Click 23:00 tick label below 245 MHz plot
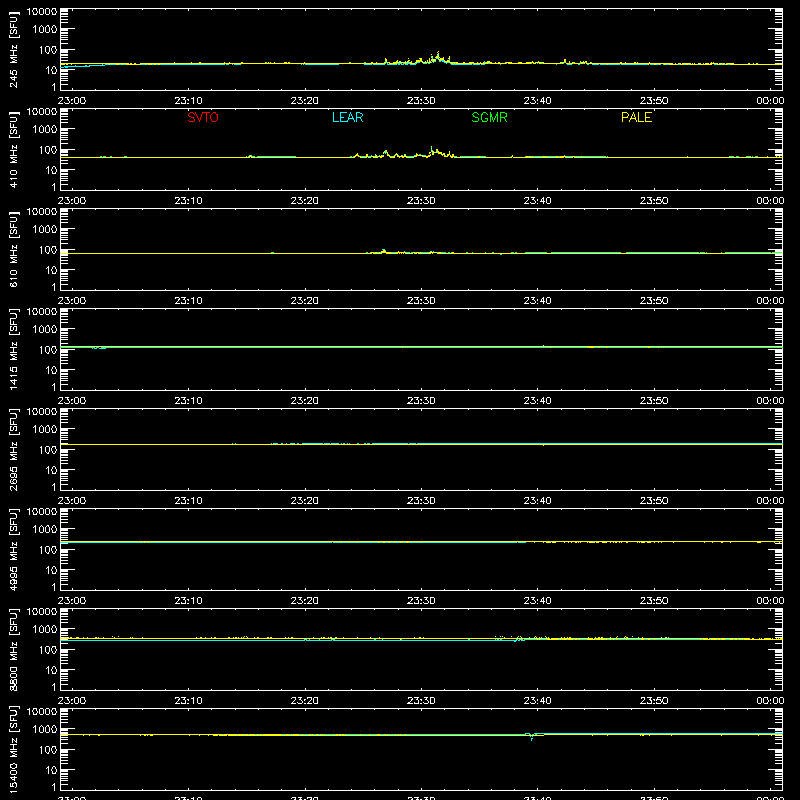The height and width of the screenshot is (800, 800). tap(72, 101)
